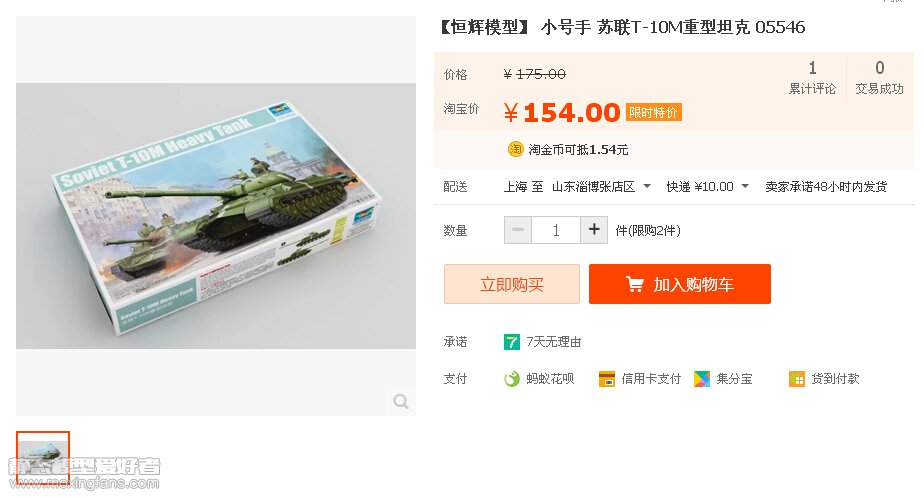Open the delivery destination region dropdown

(x=601, y=187)
